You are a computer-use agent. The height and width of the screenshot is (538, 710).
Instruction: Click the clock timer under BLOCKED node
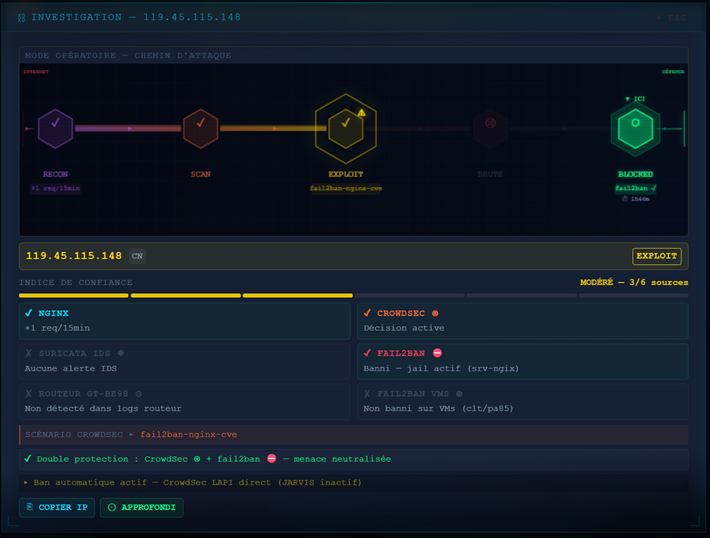(636, 199)
